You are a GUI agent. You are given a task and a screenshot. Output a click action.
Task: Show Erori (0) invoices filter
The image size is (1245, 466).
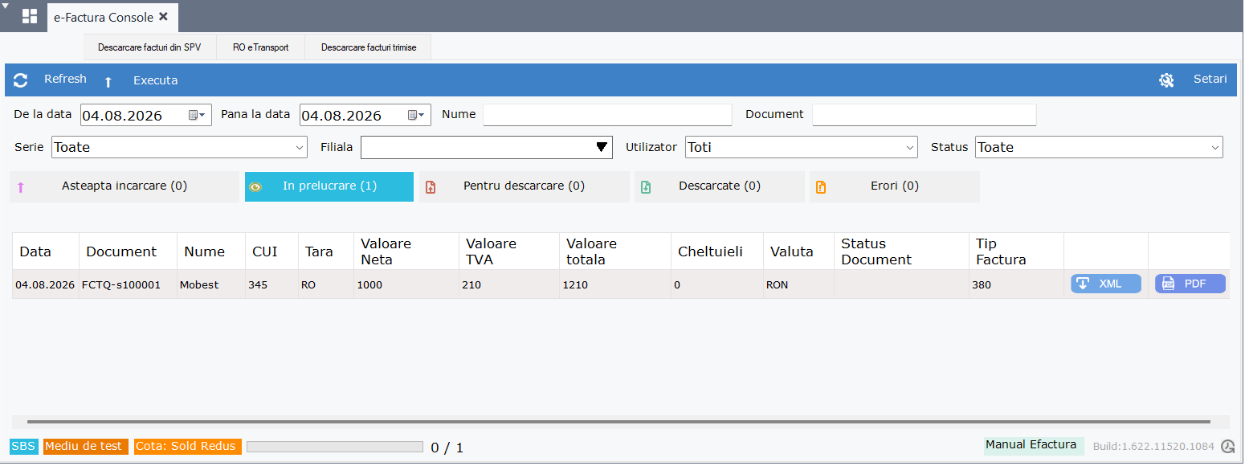pos(894,187)
